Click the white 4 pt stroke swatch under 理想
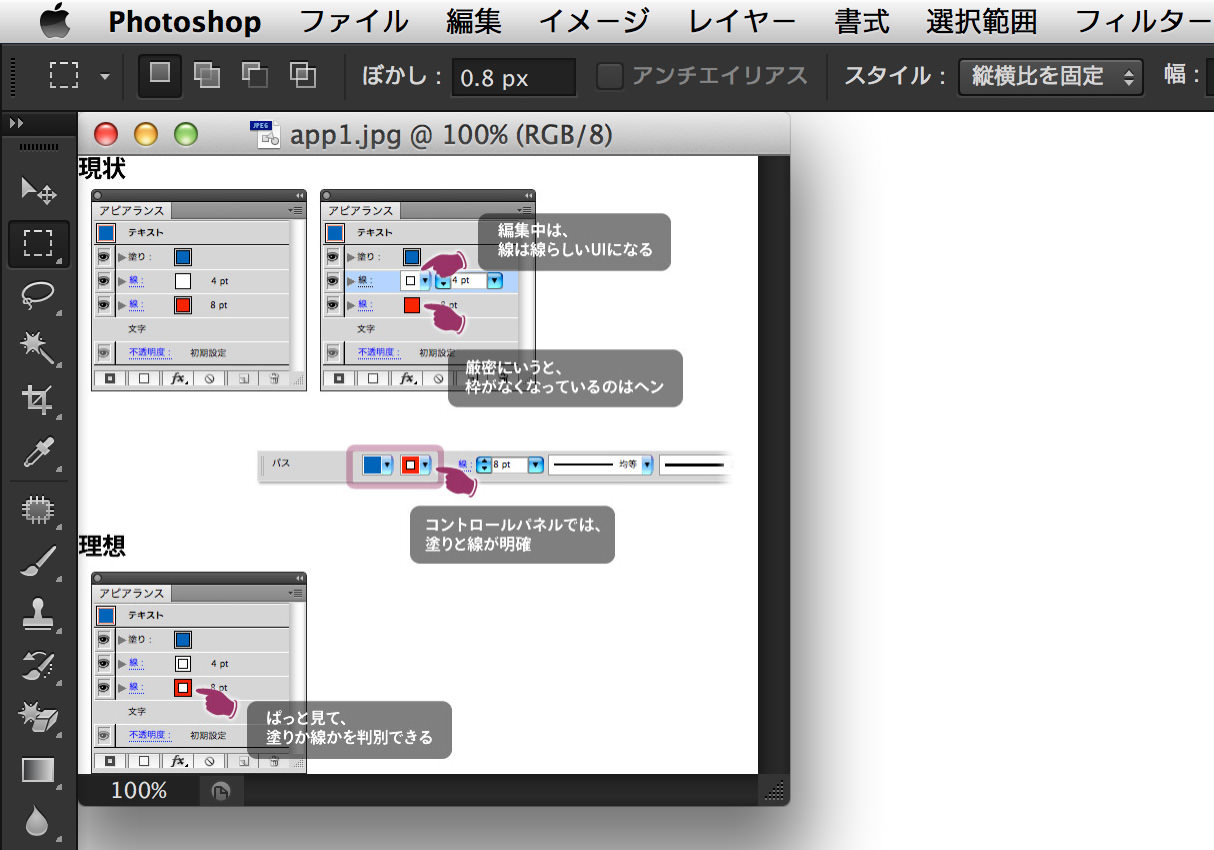 [183, 664]
